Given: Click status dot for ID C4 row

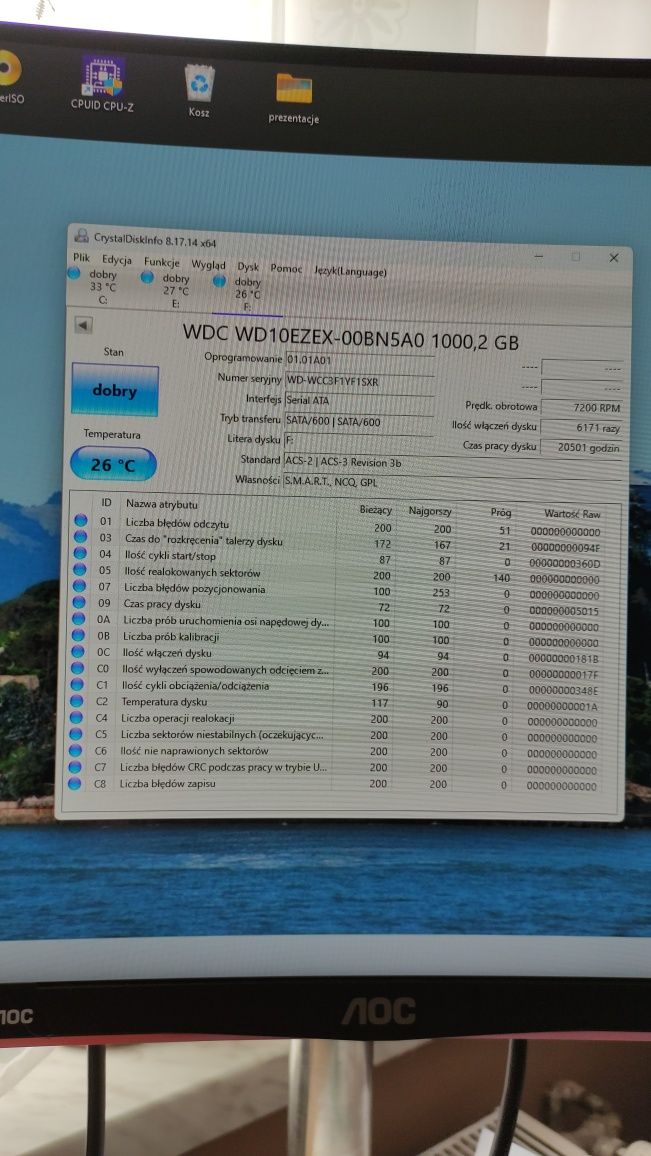Looking at the screenshot, I should point(76,717).
